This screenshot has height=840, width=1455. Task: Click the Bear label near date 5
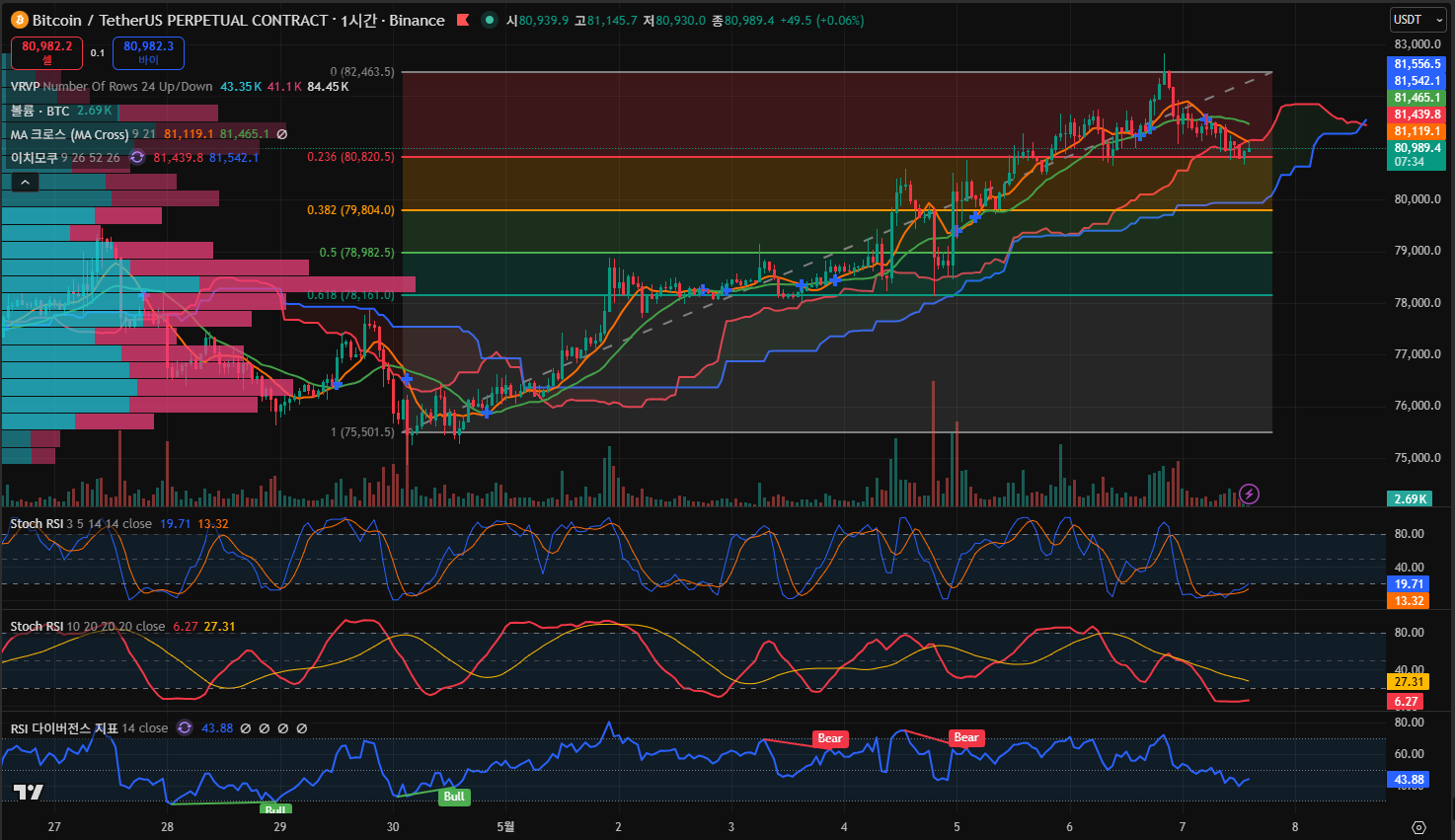(x=965, y=737)
